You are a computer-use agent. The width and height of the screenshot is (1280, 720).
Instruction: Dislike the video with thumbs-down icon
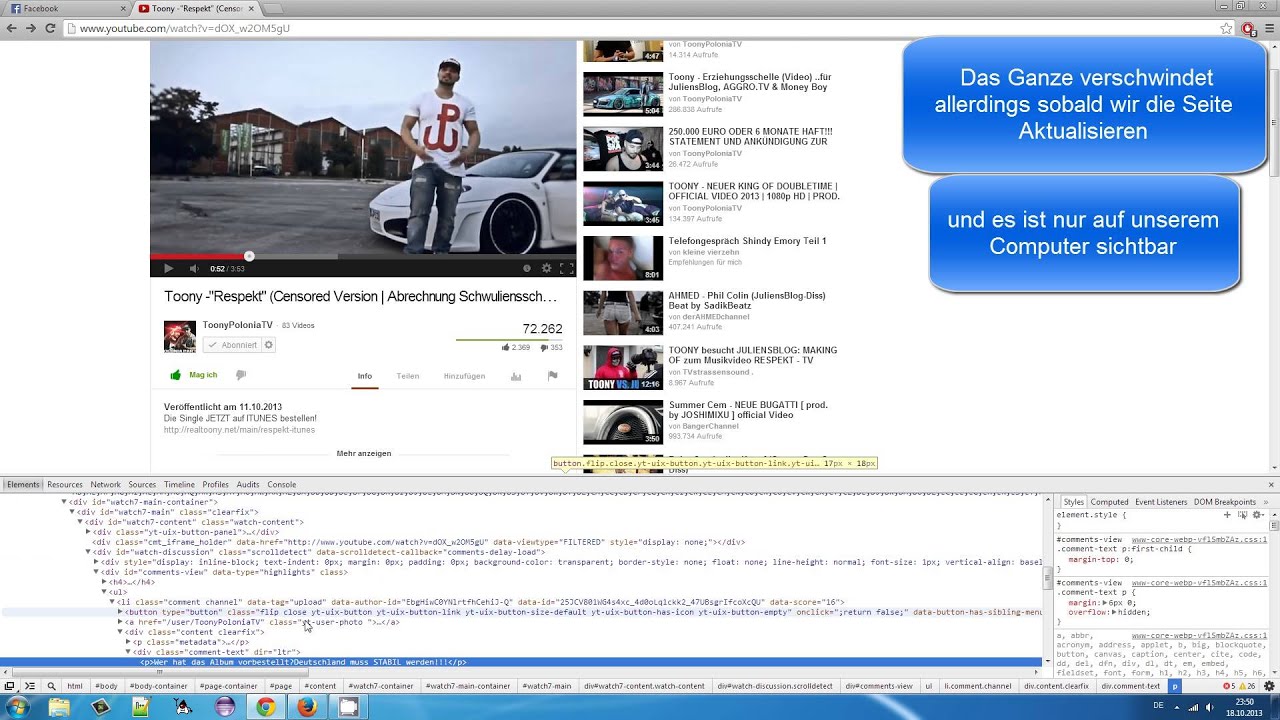(x=241, y=375)
